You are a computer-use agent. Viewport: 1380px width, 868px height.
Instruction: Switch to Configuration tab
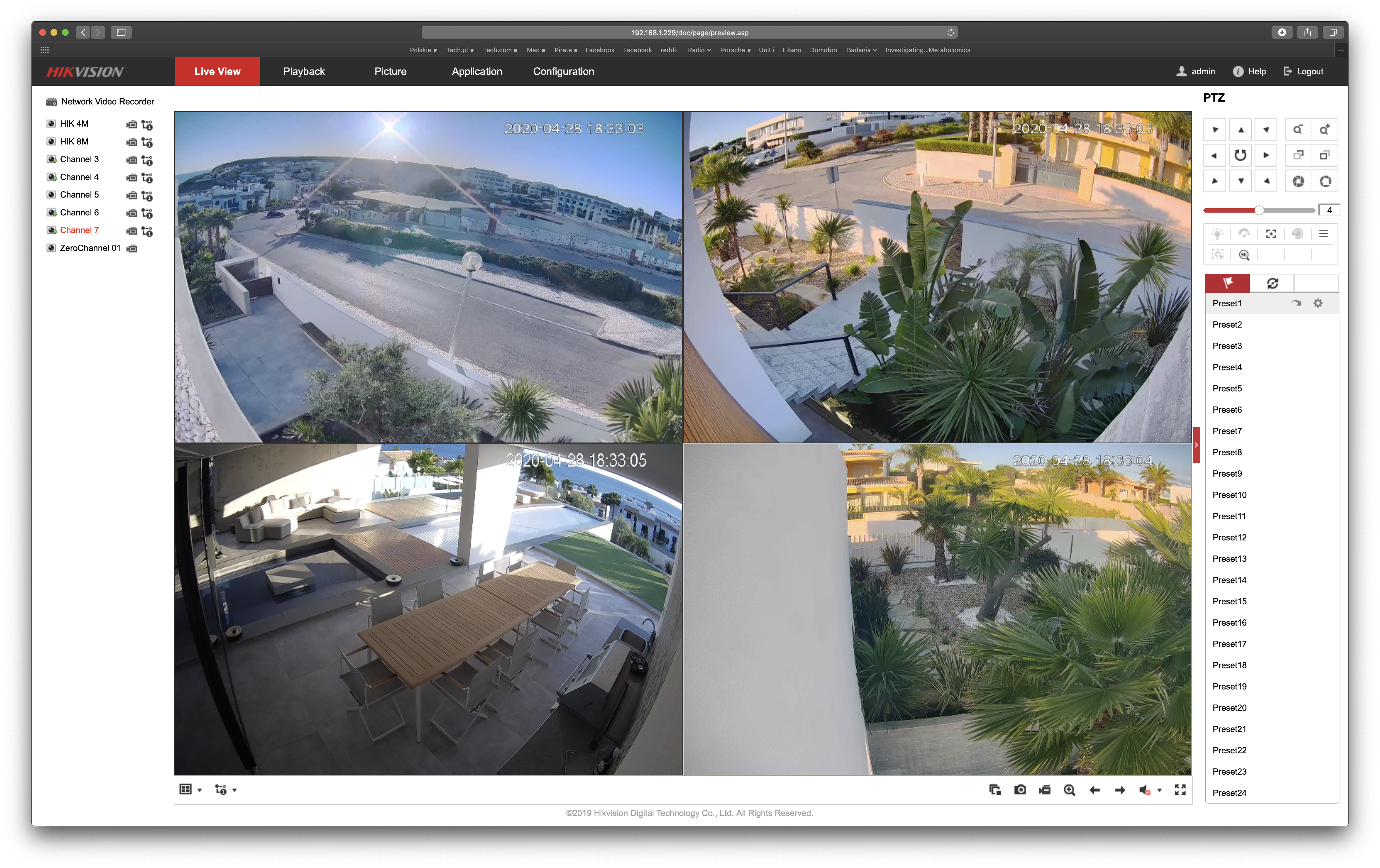[563, 72]
